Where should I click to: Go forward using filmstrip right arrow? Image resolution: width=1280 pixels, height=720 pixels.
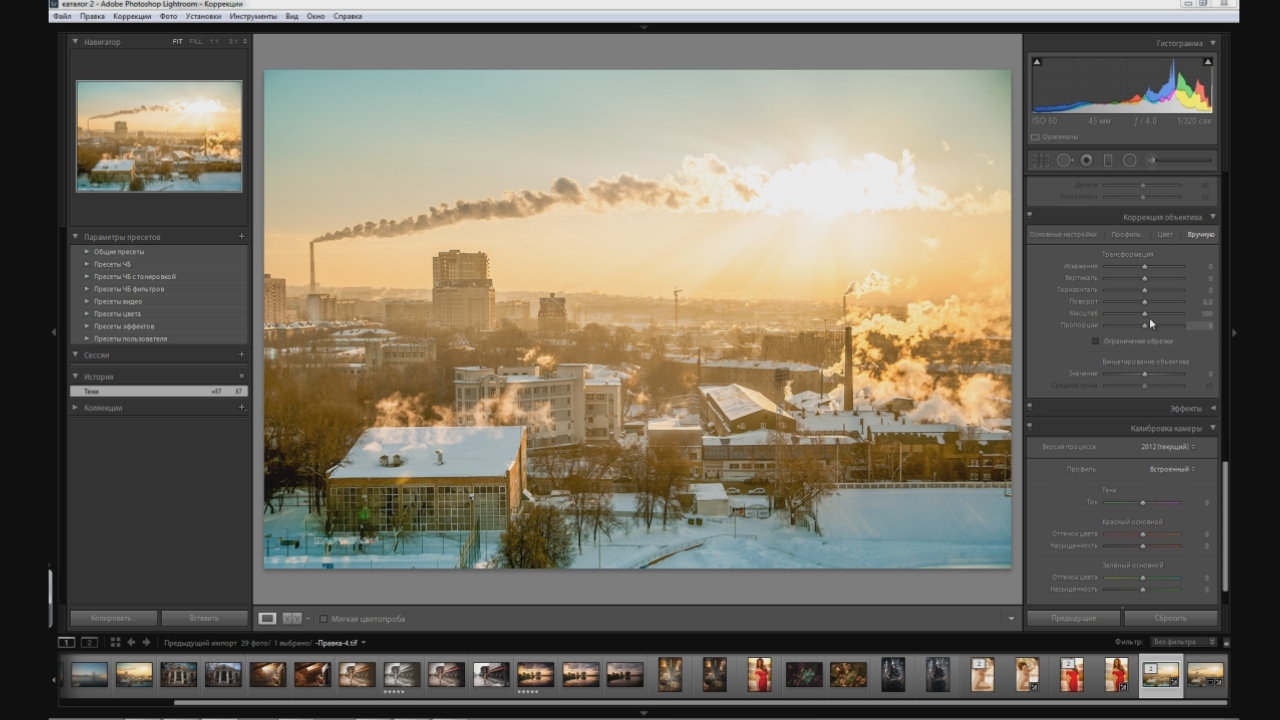[146, 642]
